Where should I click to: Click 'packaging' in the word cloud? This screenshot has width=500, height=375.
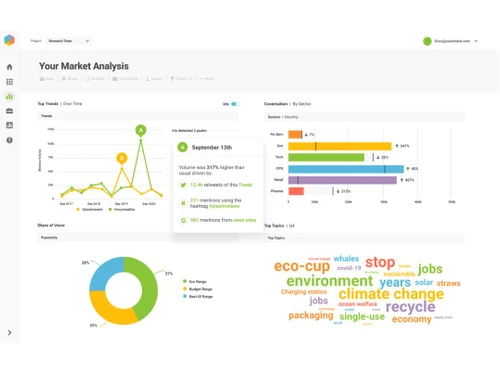311,315
